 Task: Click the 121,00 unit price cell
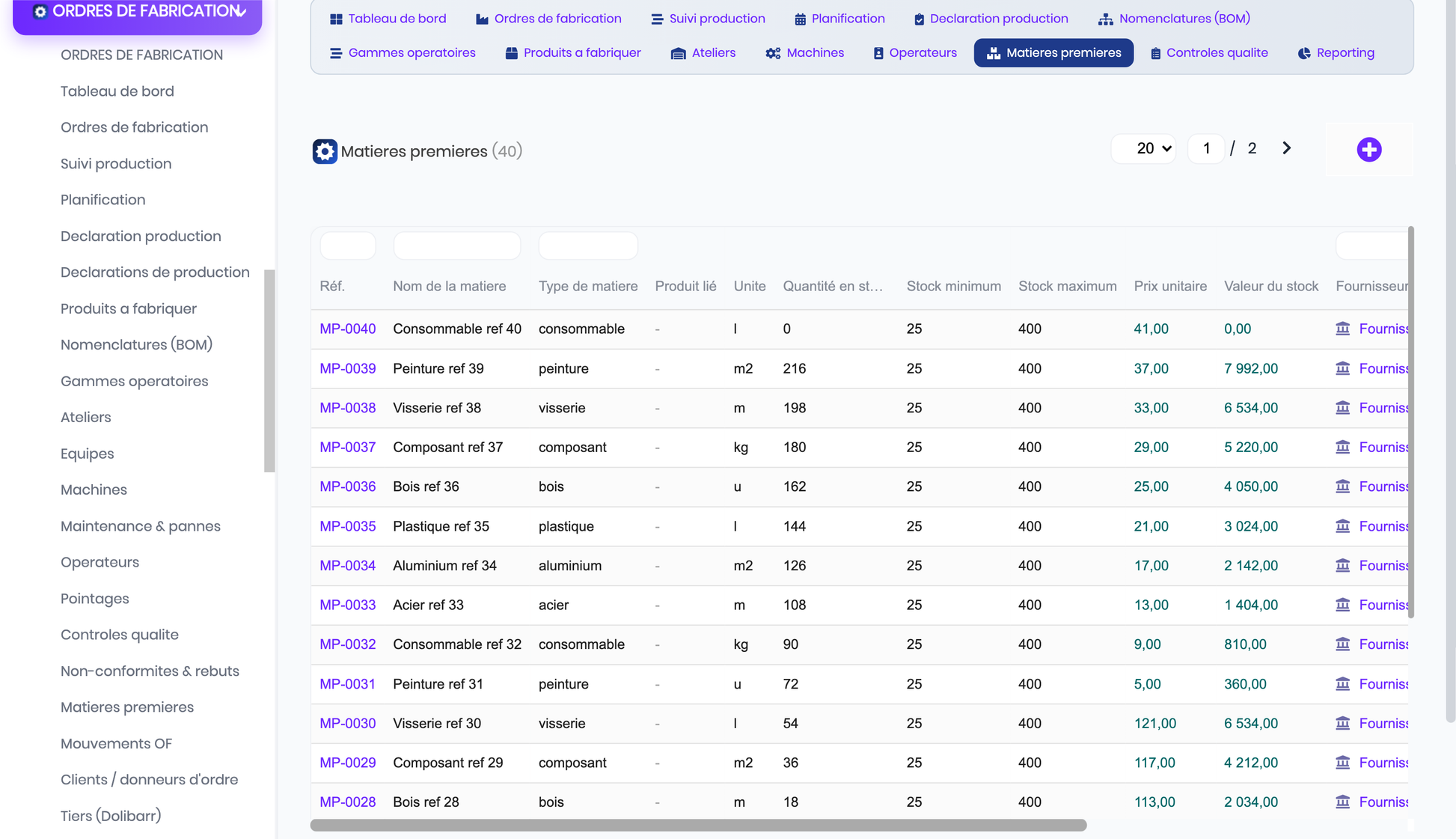1154,723
